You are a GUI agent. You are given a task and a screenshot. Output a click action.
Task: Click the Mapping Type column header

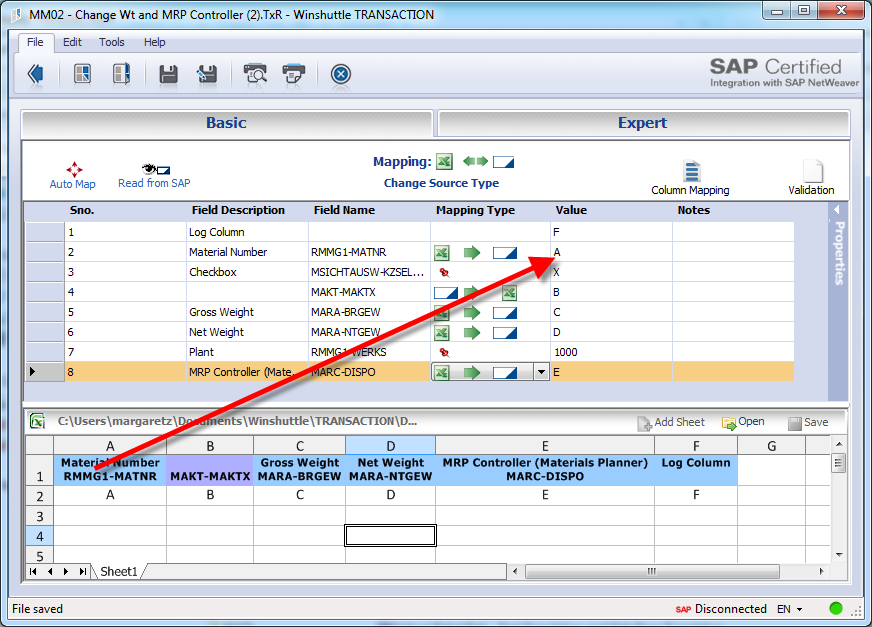pos(475,210)
